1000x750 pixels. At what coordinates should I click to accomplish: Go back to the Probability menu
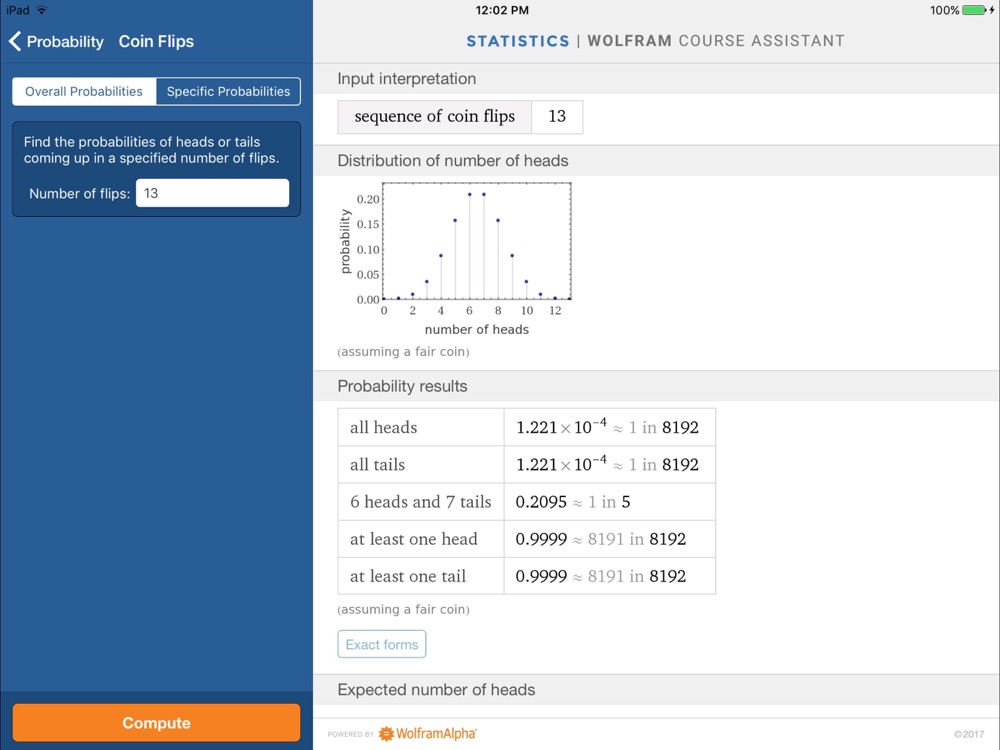click(x=56, y=41)
